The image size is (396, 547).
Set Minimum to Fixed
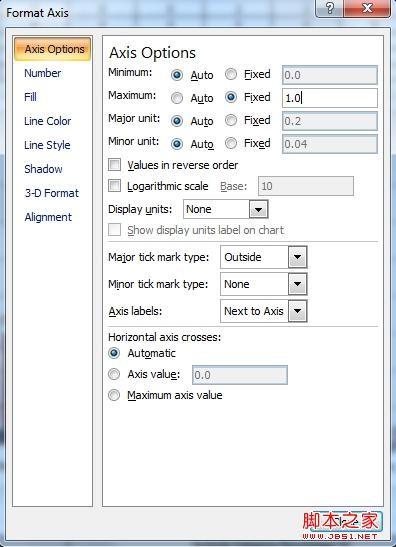coord(231,74)
